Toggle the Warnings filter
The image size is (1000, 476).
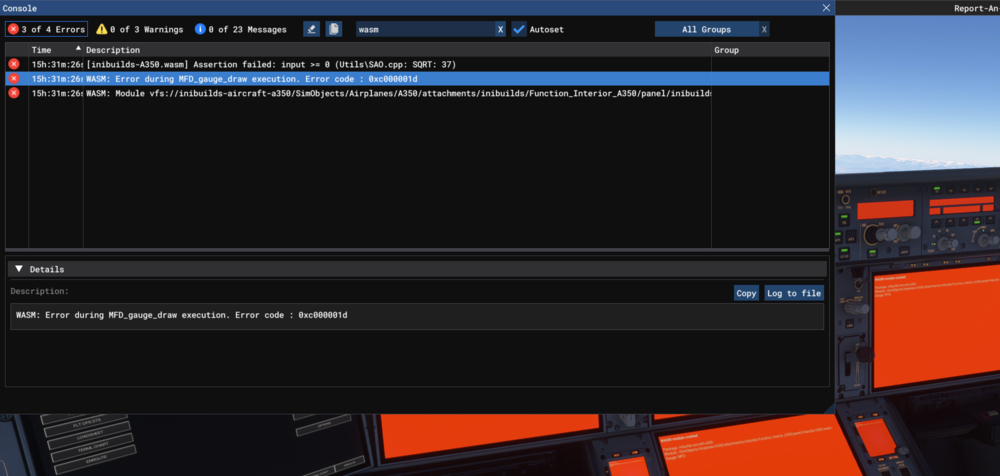tap(139, 30)
